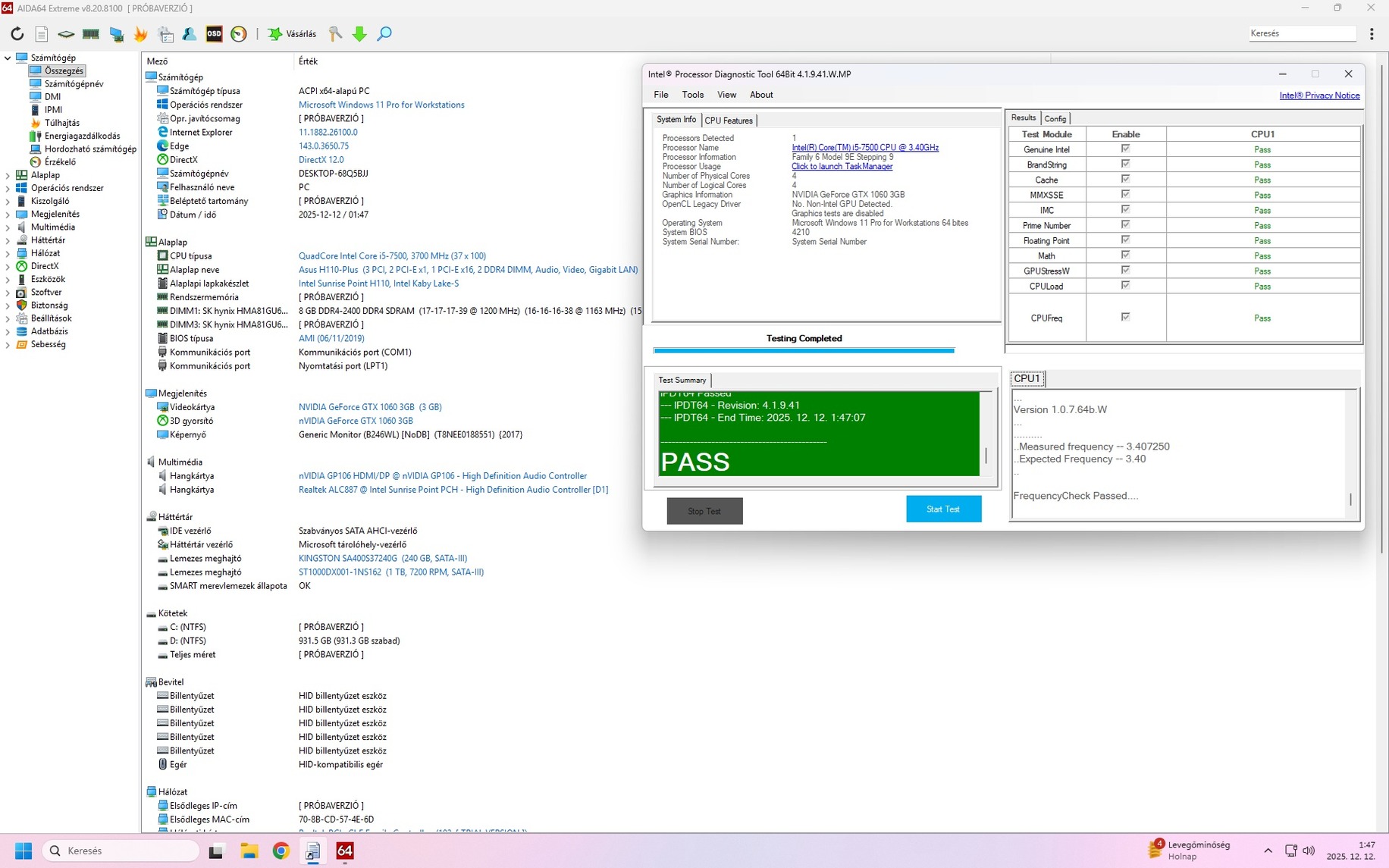The height and width of the screenshot is (868, 1389).
Task: Click the CPU chip toolbar icon
Action: [66, 34]
